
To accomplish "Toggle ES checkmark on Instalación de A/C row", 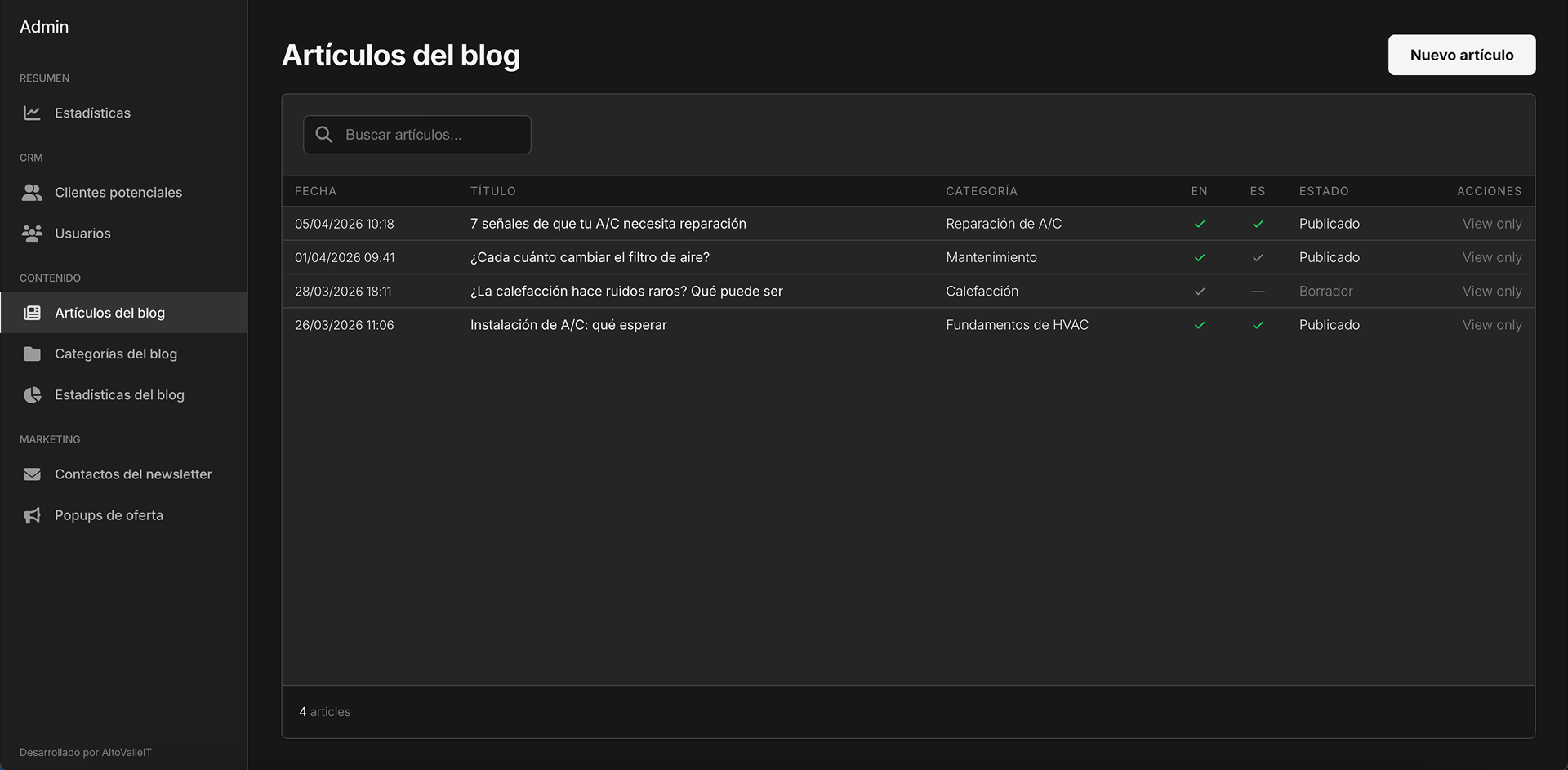I will click(x=1258, y=324).
